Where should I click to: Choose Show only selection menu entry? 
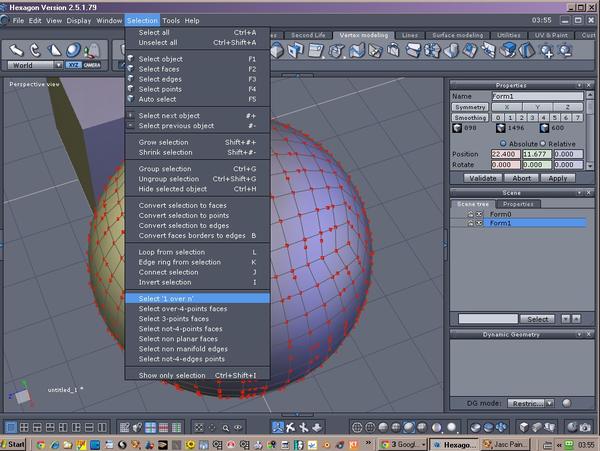coord(197,375)
